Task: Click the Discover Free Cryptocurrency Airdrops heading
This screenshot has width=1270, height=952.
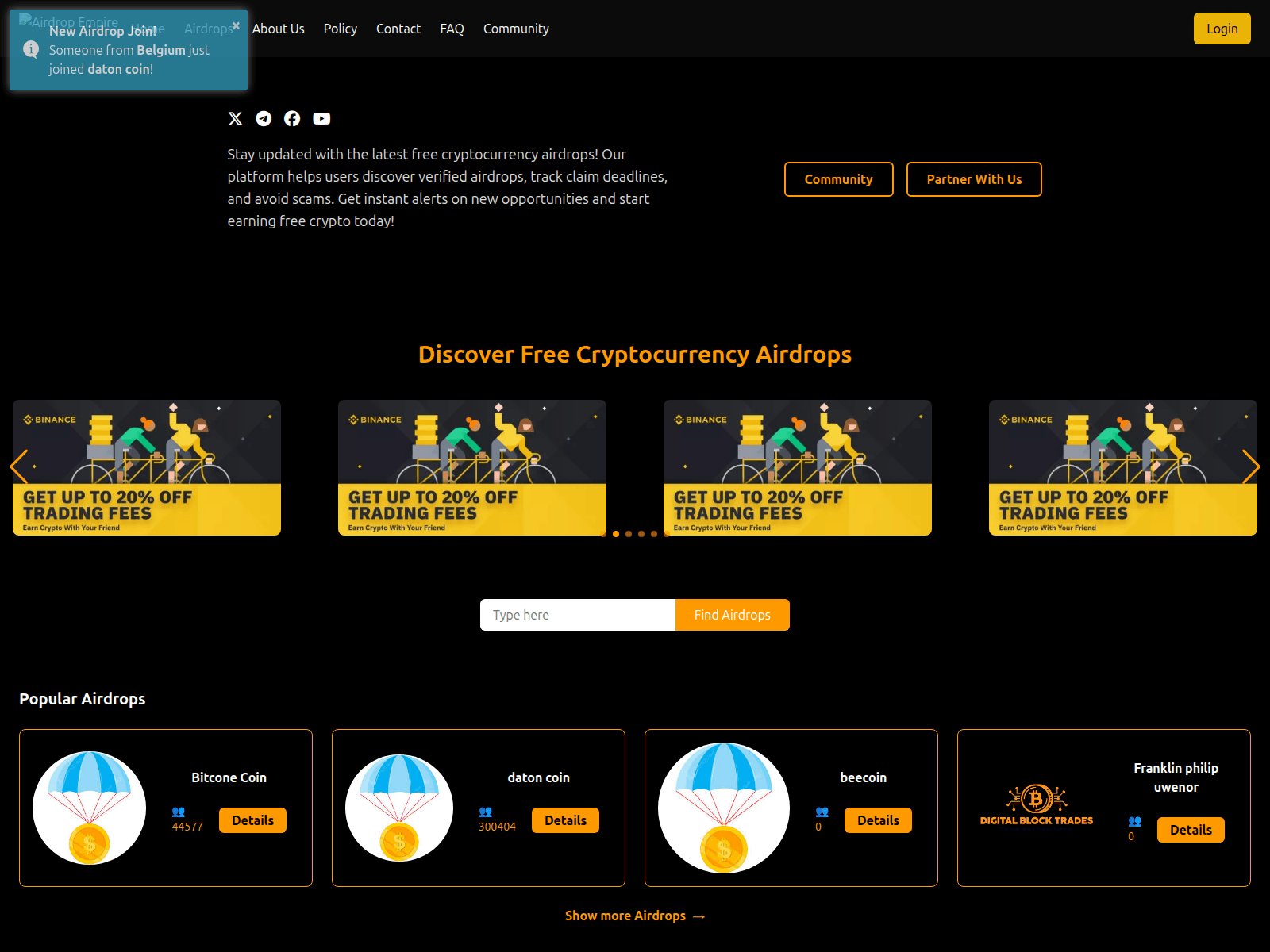Action: point(635,355)
